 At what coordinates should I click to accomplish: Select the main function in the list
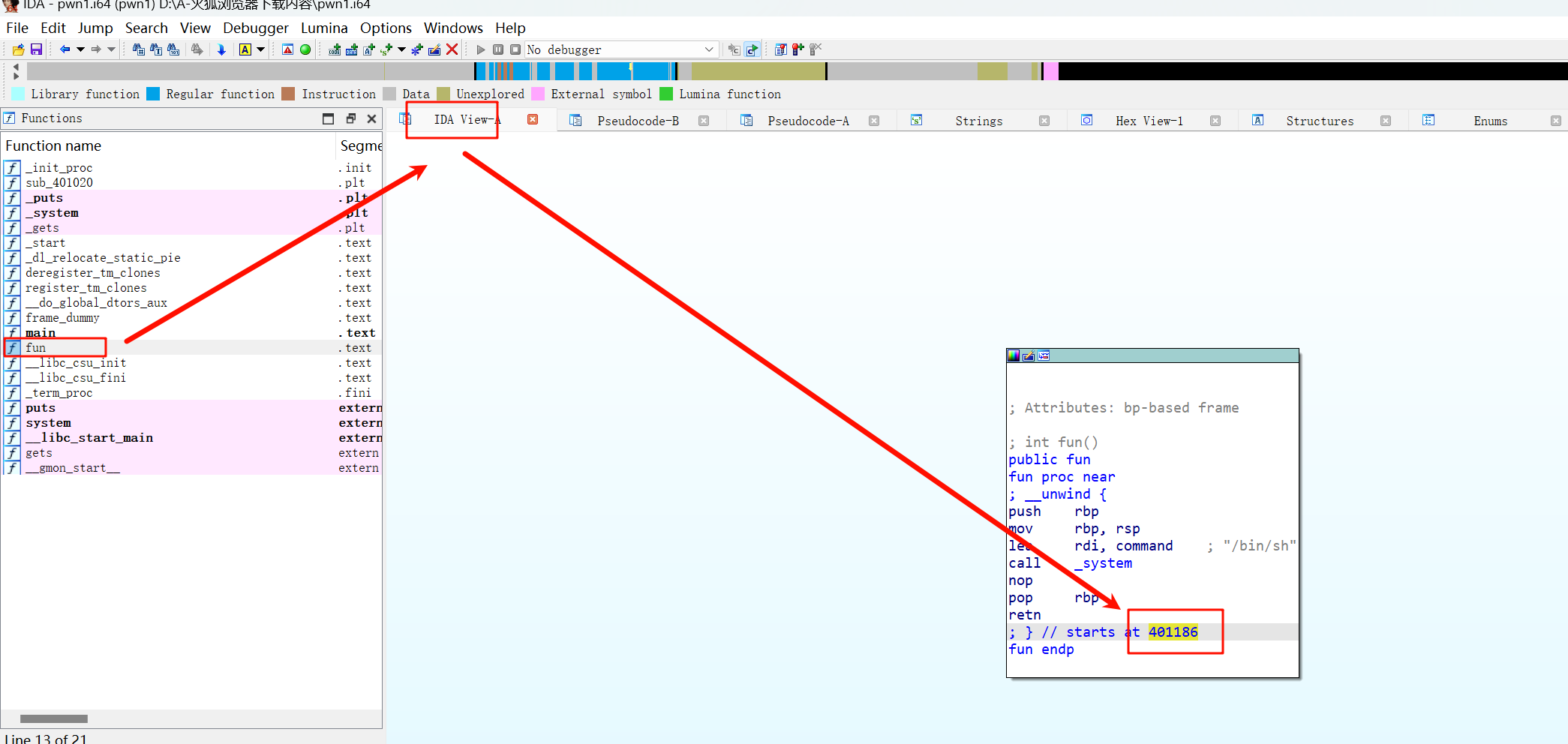pos(192,333)
